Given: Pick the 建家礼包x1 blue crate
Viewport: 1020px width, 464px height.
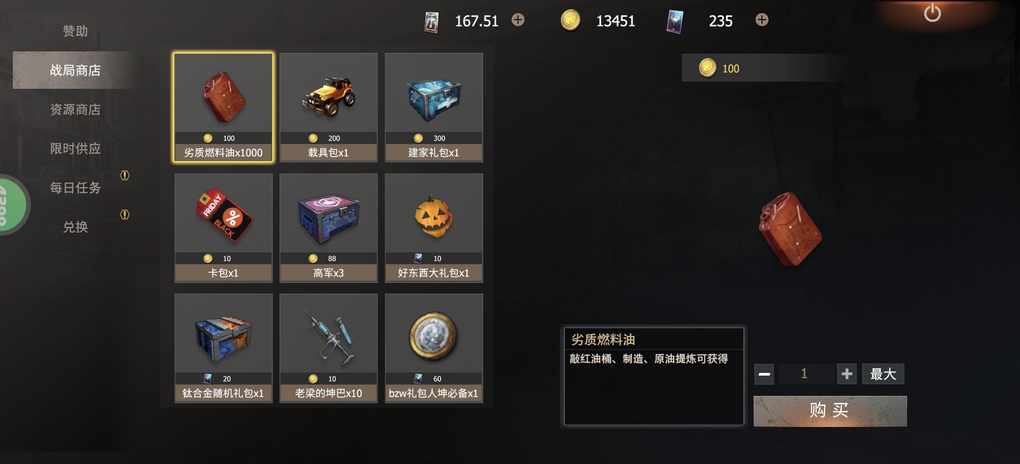Looking at the screenshot, I should tap(434, 107).
